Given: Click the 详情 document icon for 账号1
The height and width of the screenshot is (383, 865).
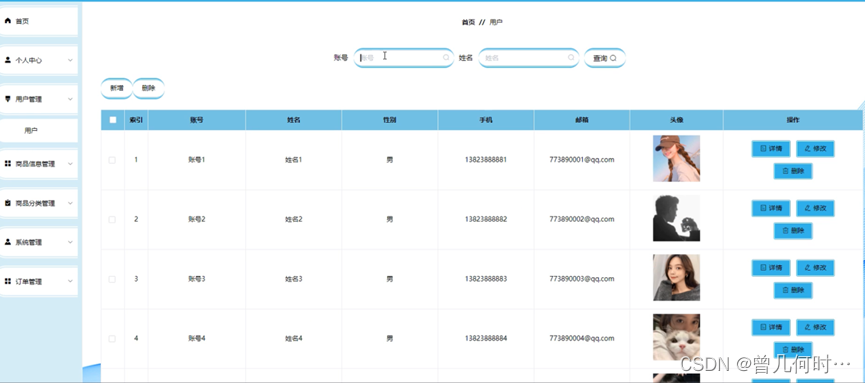Looking at the screenshot, I should pyautogui.click(x=763, y=148).
